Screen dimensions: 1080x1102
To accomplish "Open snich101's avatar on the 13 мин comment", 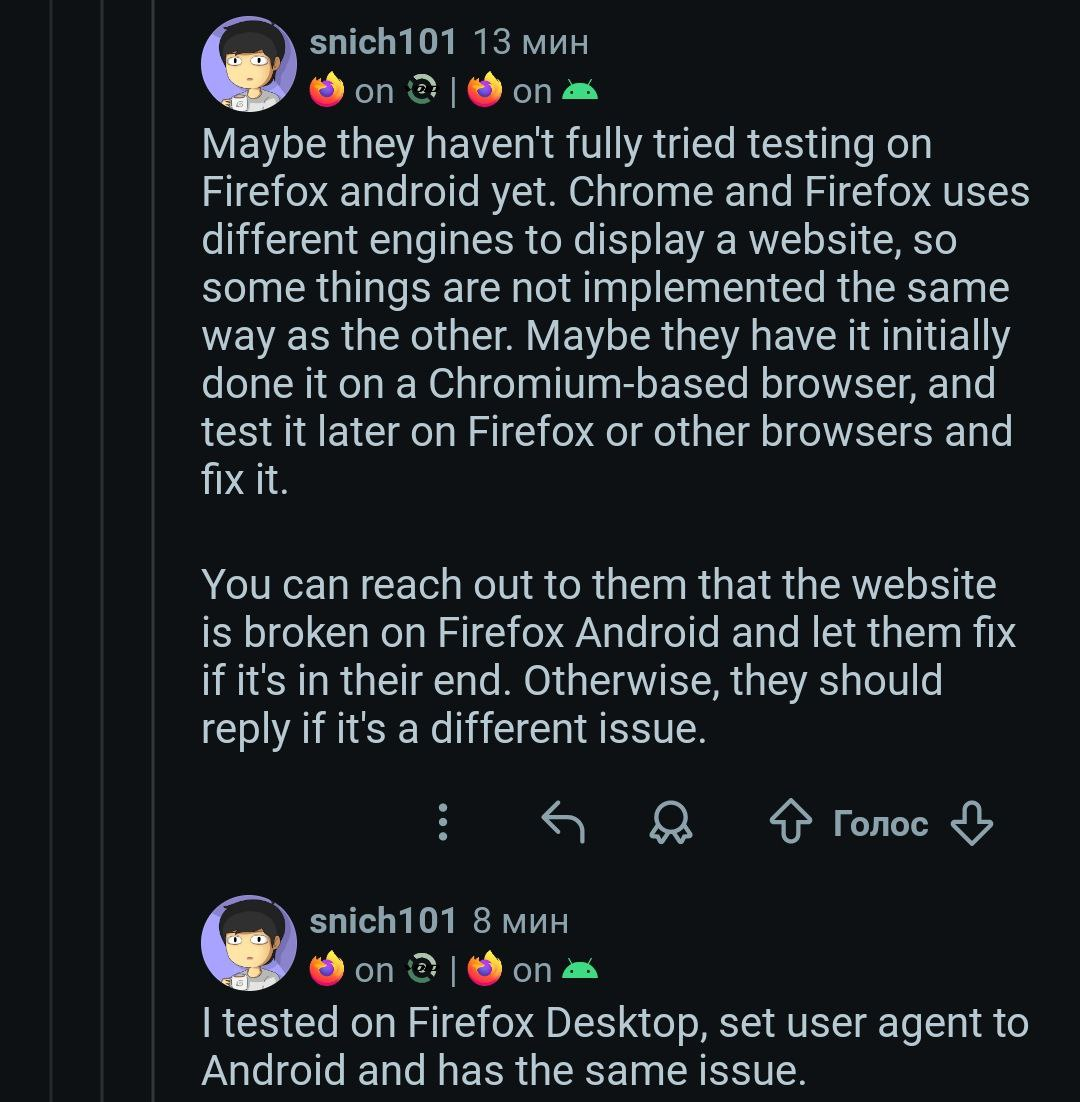I will (249, 64).
